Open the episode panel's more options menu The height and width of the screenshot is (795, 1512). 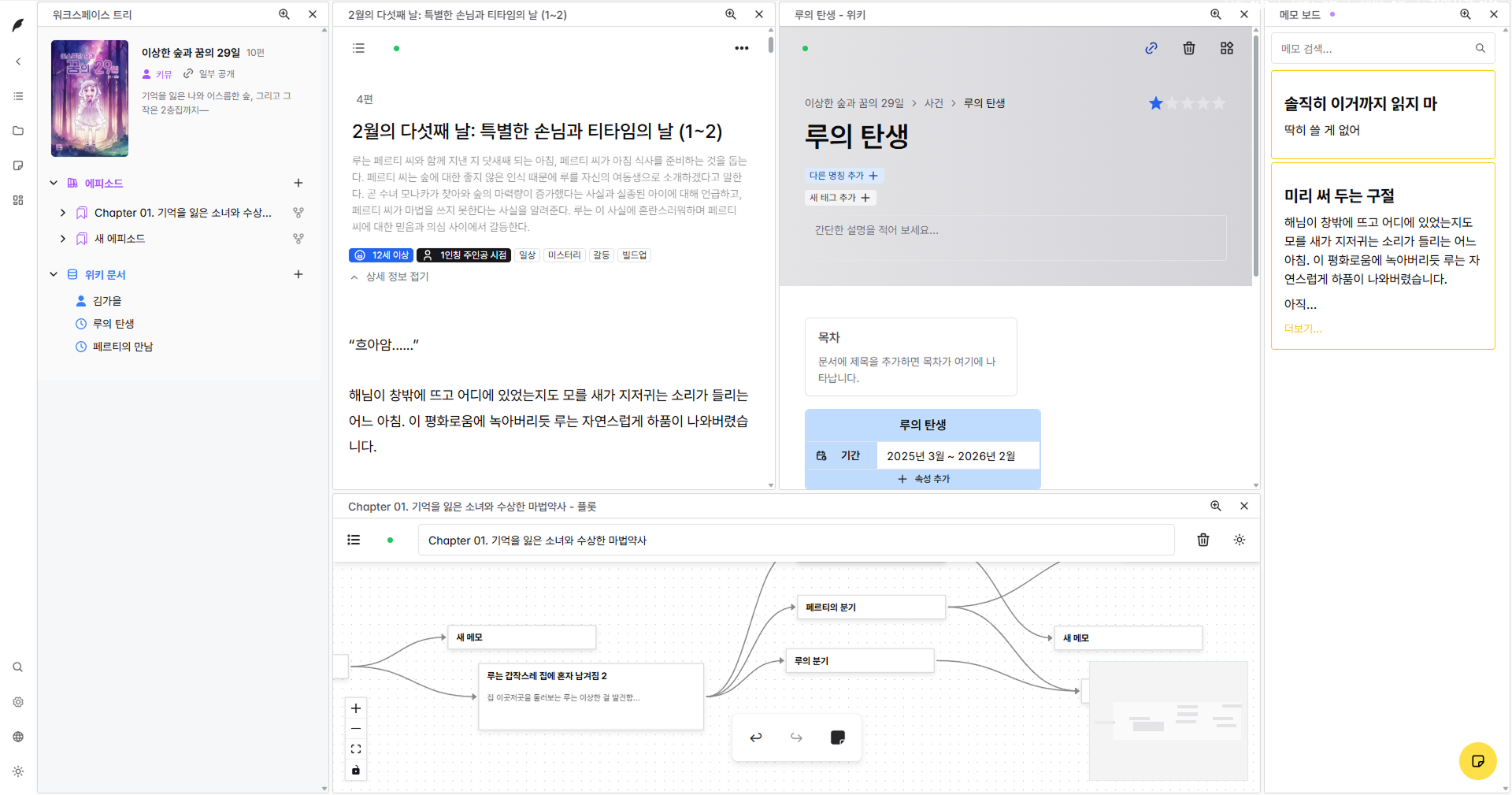[741, 48]
